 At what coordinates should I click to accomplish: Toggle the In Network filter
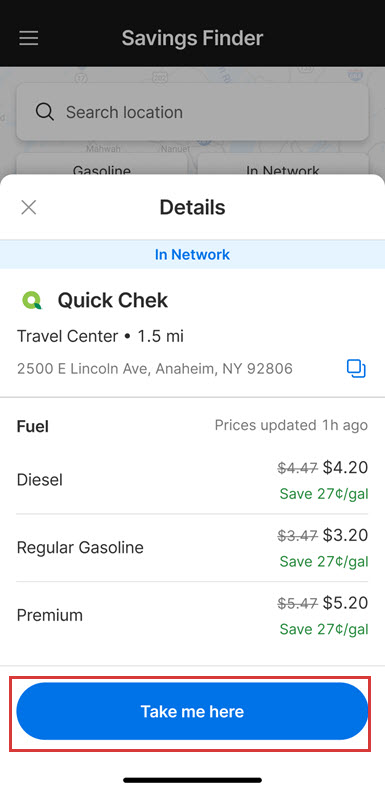coord(283,167)
